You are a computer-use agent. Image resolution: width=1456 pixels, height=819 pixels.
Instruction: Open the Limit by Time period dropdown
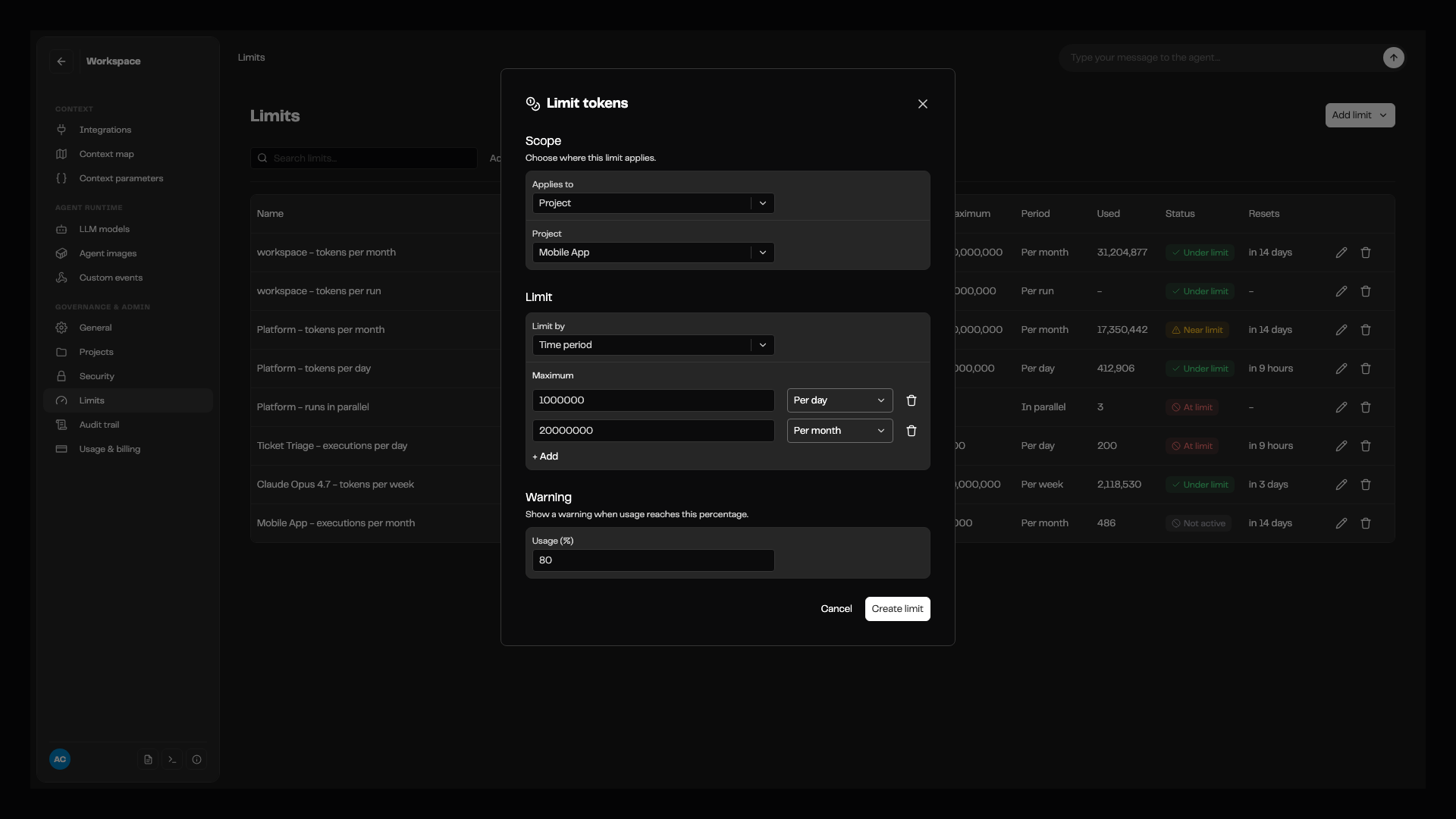pyautogui.click(x=653, y=345)
